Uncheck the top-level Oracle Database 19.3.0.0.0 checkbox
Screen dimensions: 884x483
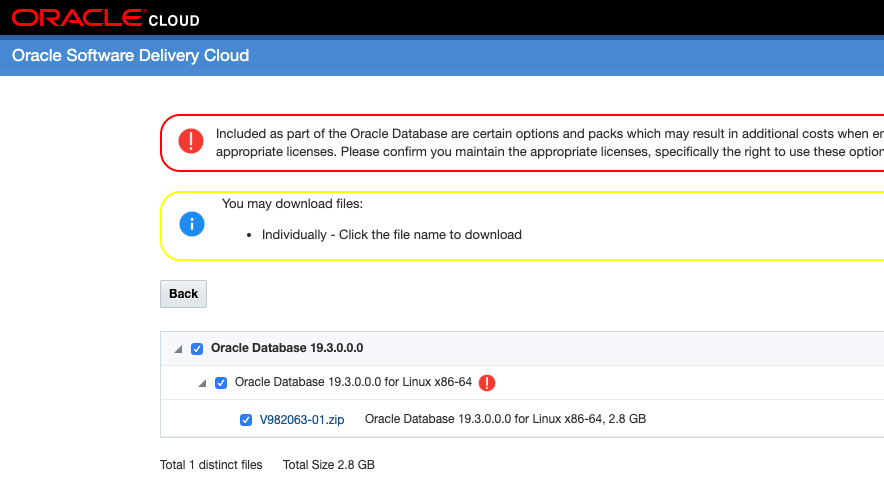tap(197, 349)
